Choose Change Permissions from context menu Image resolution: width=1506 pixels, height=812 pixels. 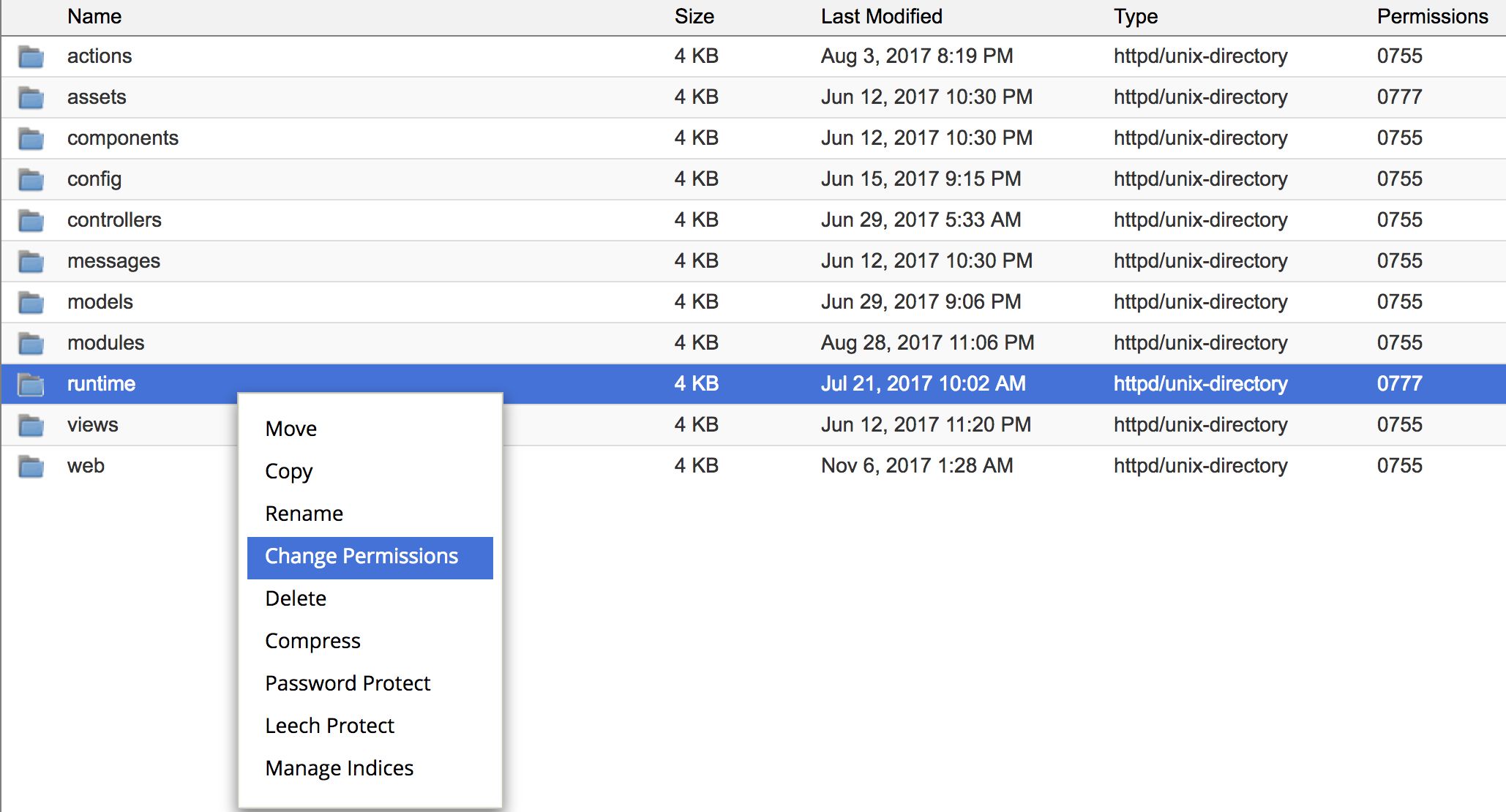click(361, 557)
